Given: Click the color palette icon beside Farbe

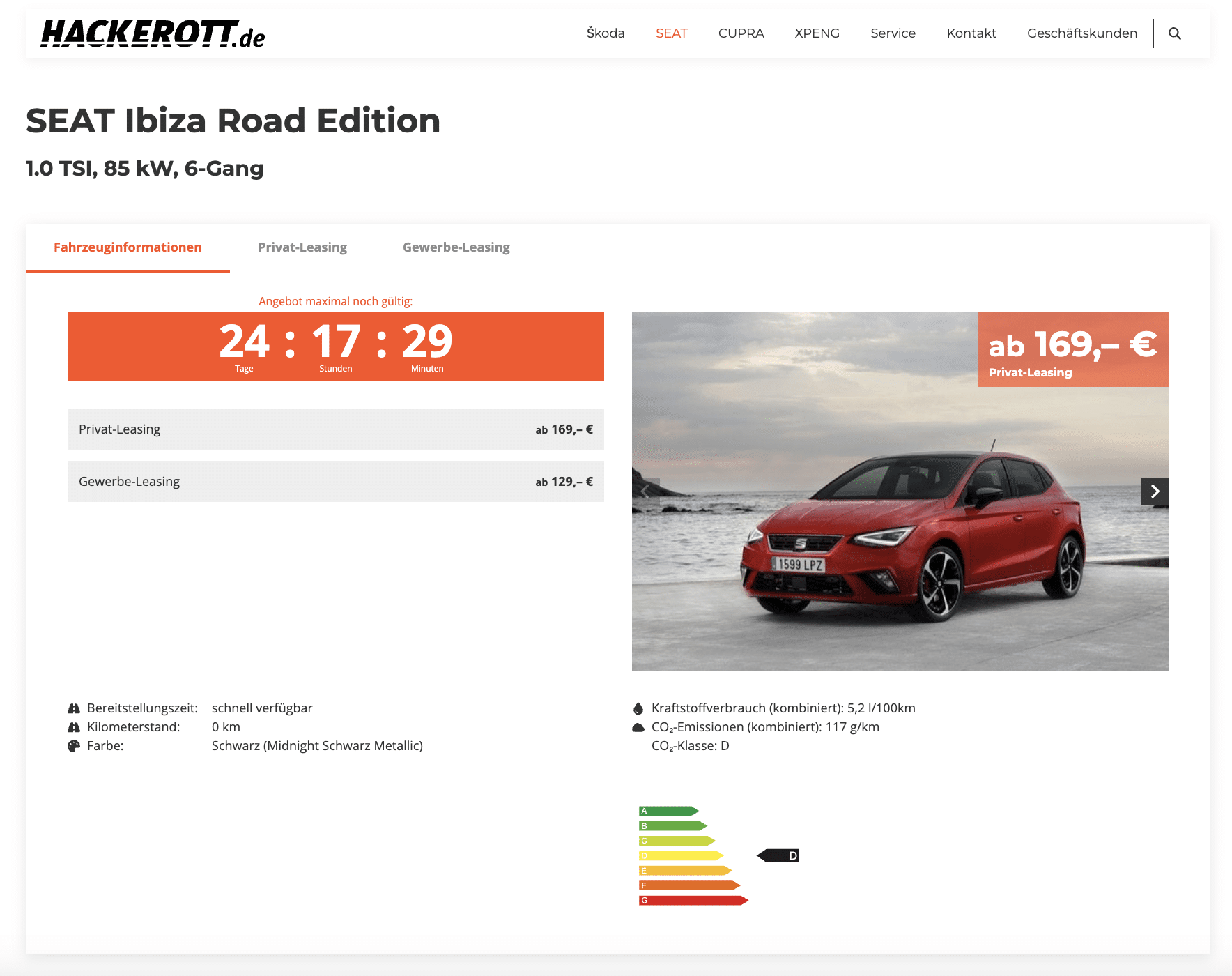Looking at the screenshot, I should click(74, 746).
